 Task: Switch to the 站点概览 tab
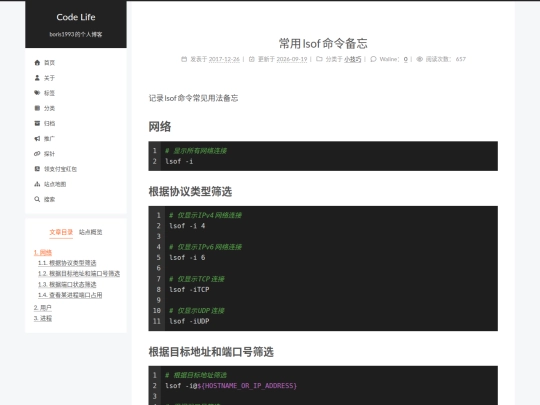tap(91, 232)
